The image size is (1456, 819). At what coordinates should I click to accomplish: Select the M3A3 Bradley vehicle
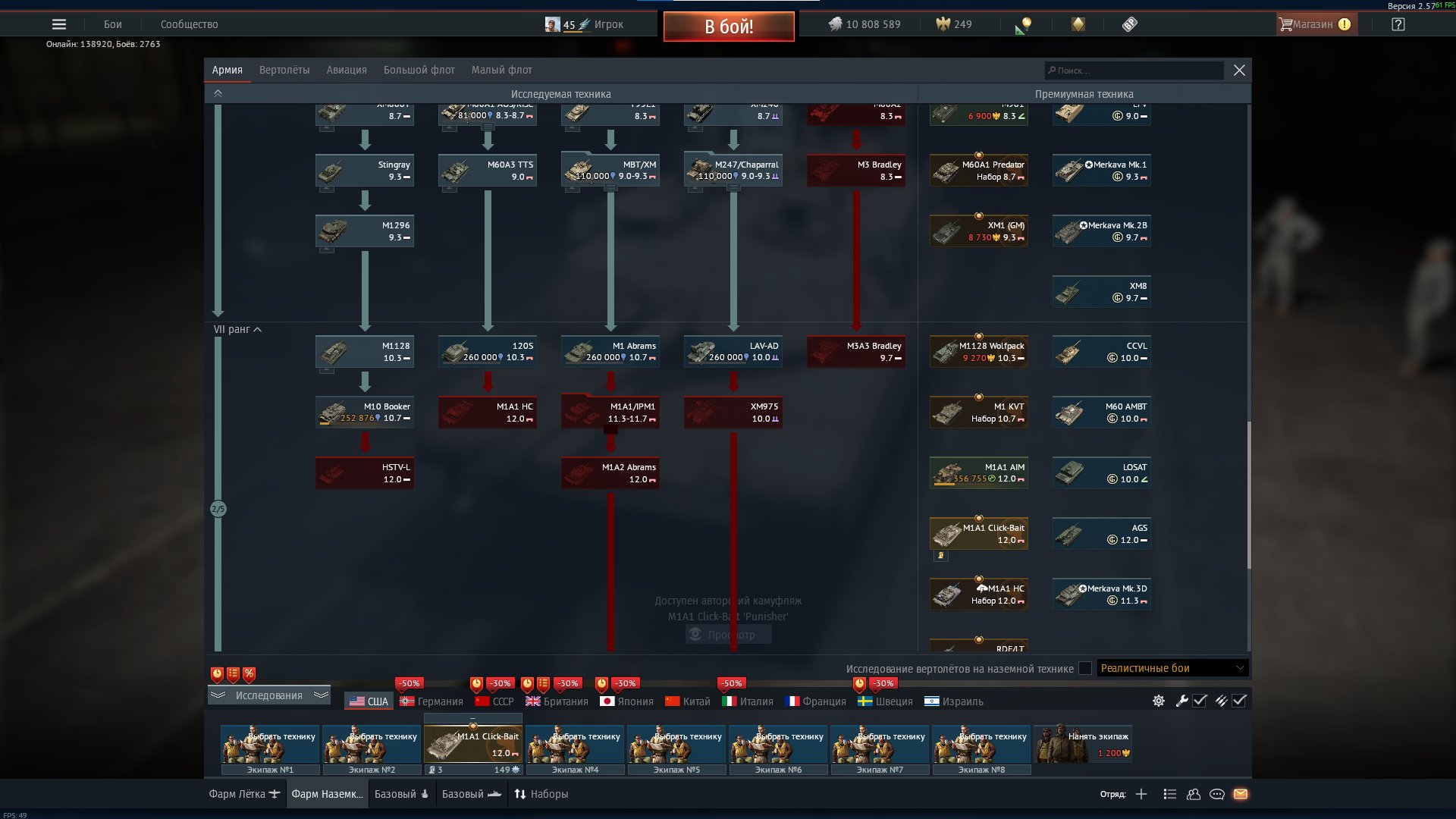pos(856,352)
